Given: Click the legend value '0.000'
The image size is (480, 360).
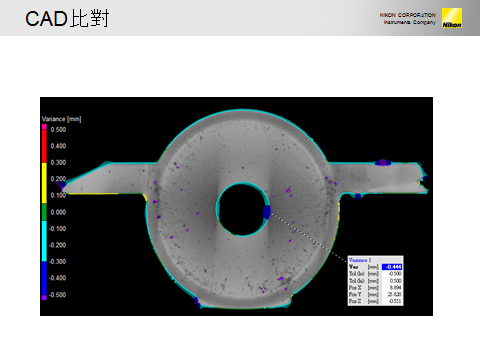Looking at the screenshot, I should pos(58,212).
